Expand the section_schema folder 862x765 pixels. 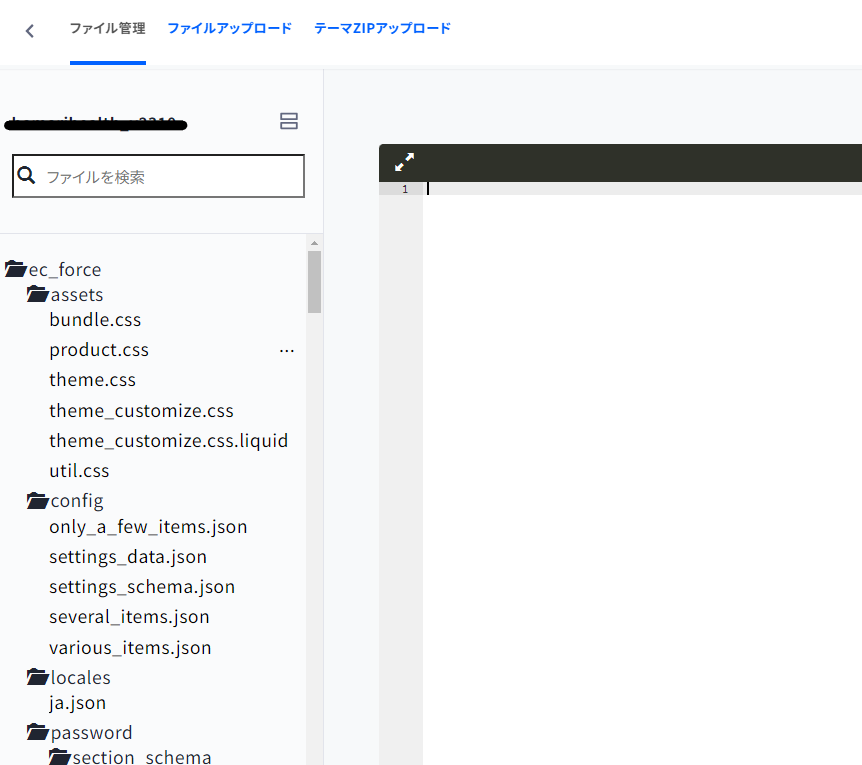[x=60, y=757]
